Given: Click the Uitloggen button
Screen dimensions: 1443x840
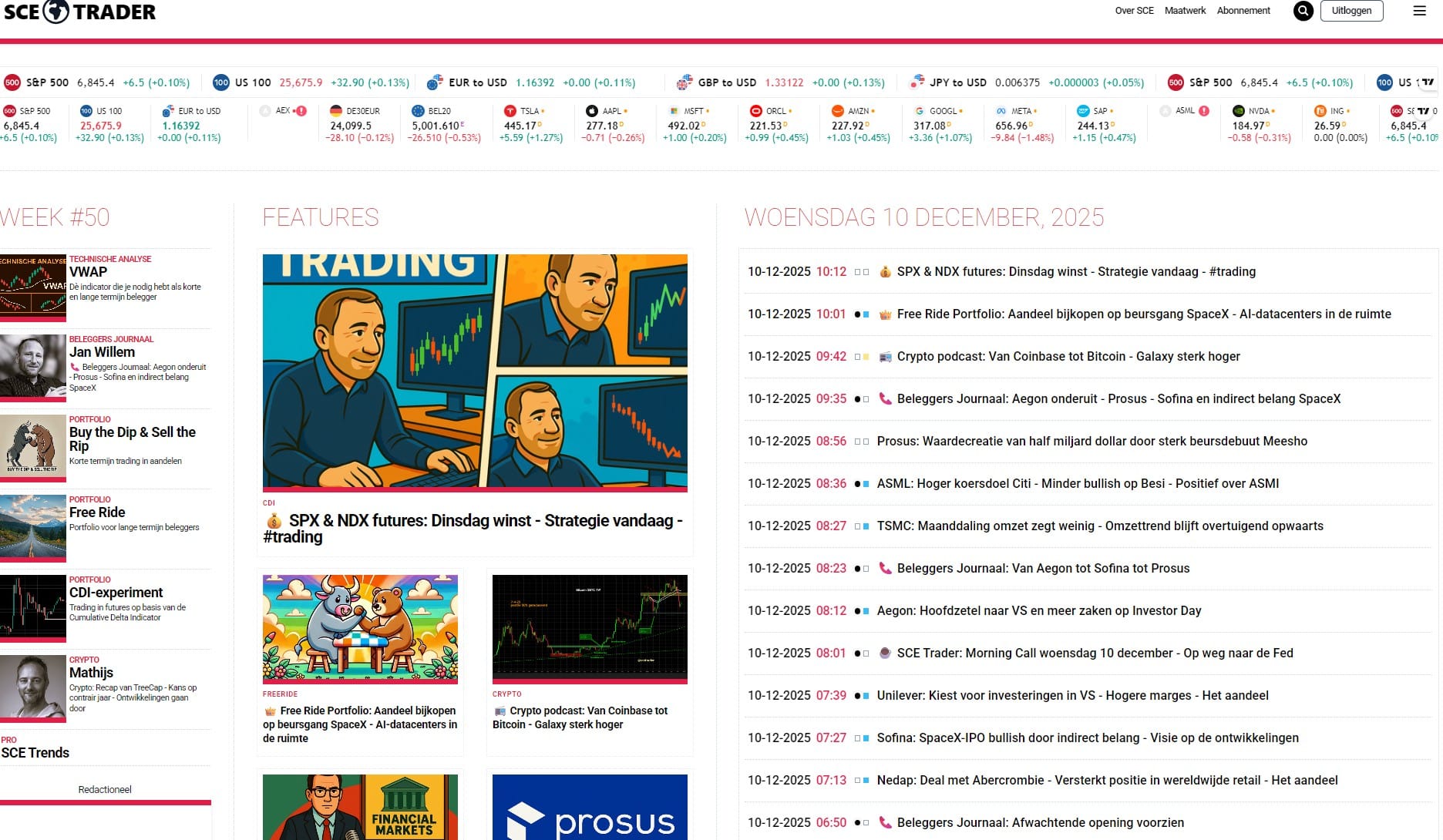Looking at the screenshot, I should pyautogui.click(x=1351, y=11).
